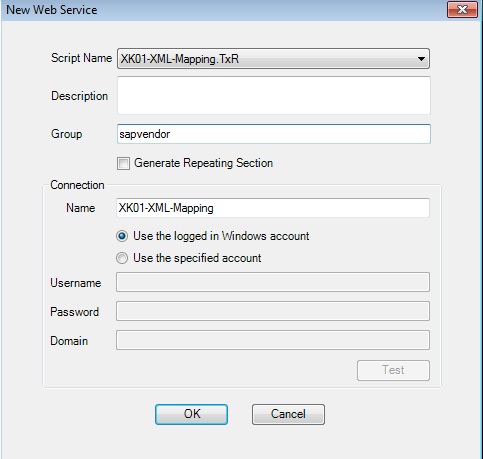Enable Generate Repeating Section checkbox
The width and height of the screenshot is (483, 459).
point(123,163)
